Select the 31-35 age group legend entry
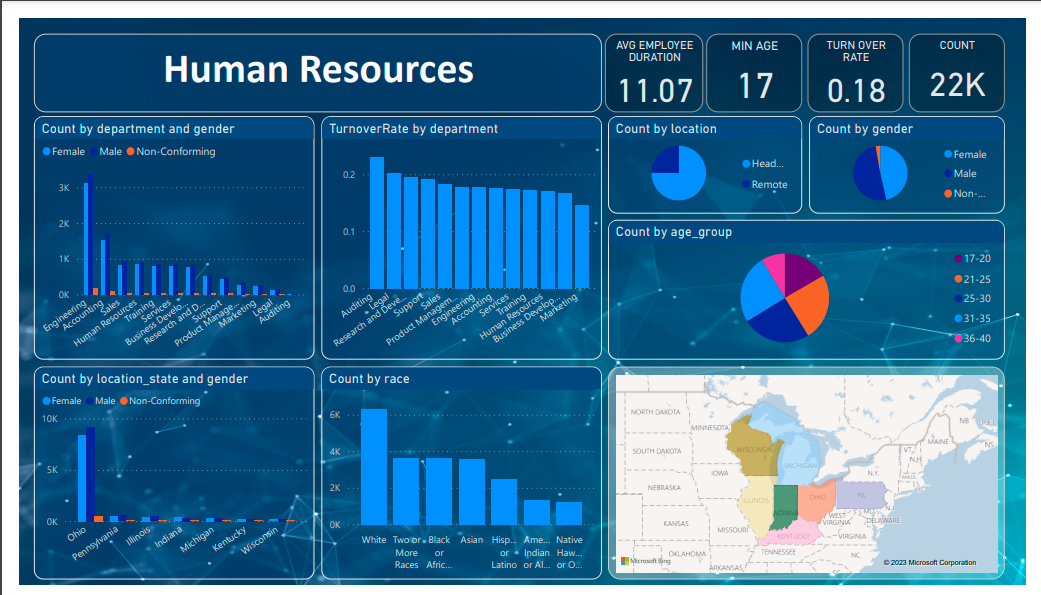This screenshot has width=1041, height=595. (x=973, y=319)
